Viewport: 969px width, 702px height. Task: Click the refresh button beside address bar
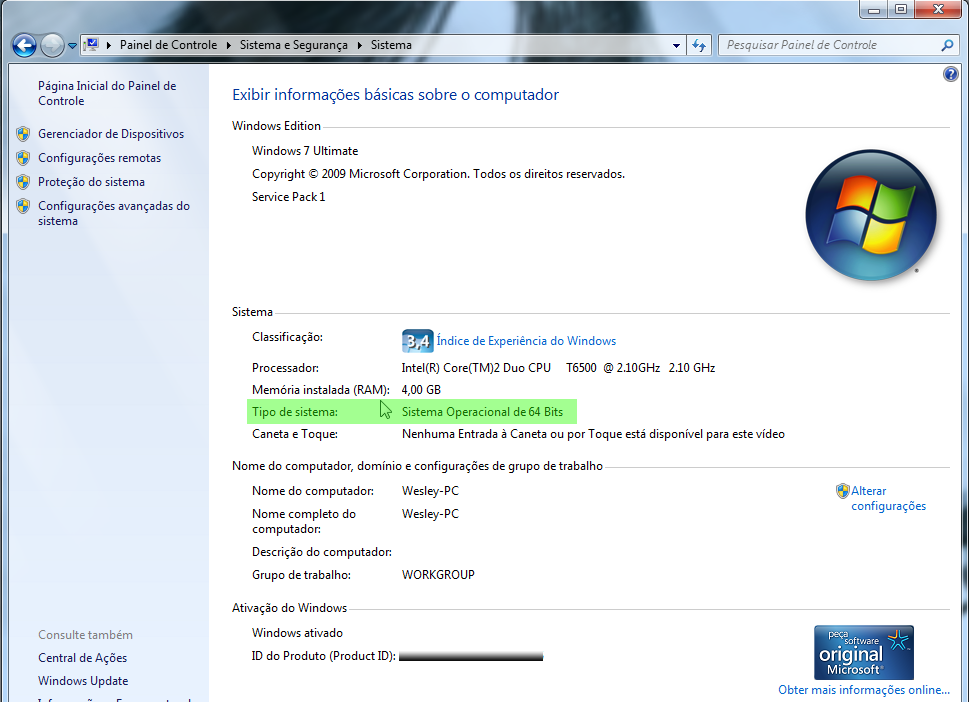pos(699,45)
